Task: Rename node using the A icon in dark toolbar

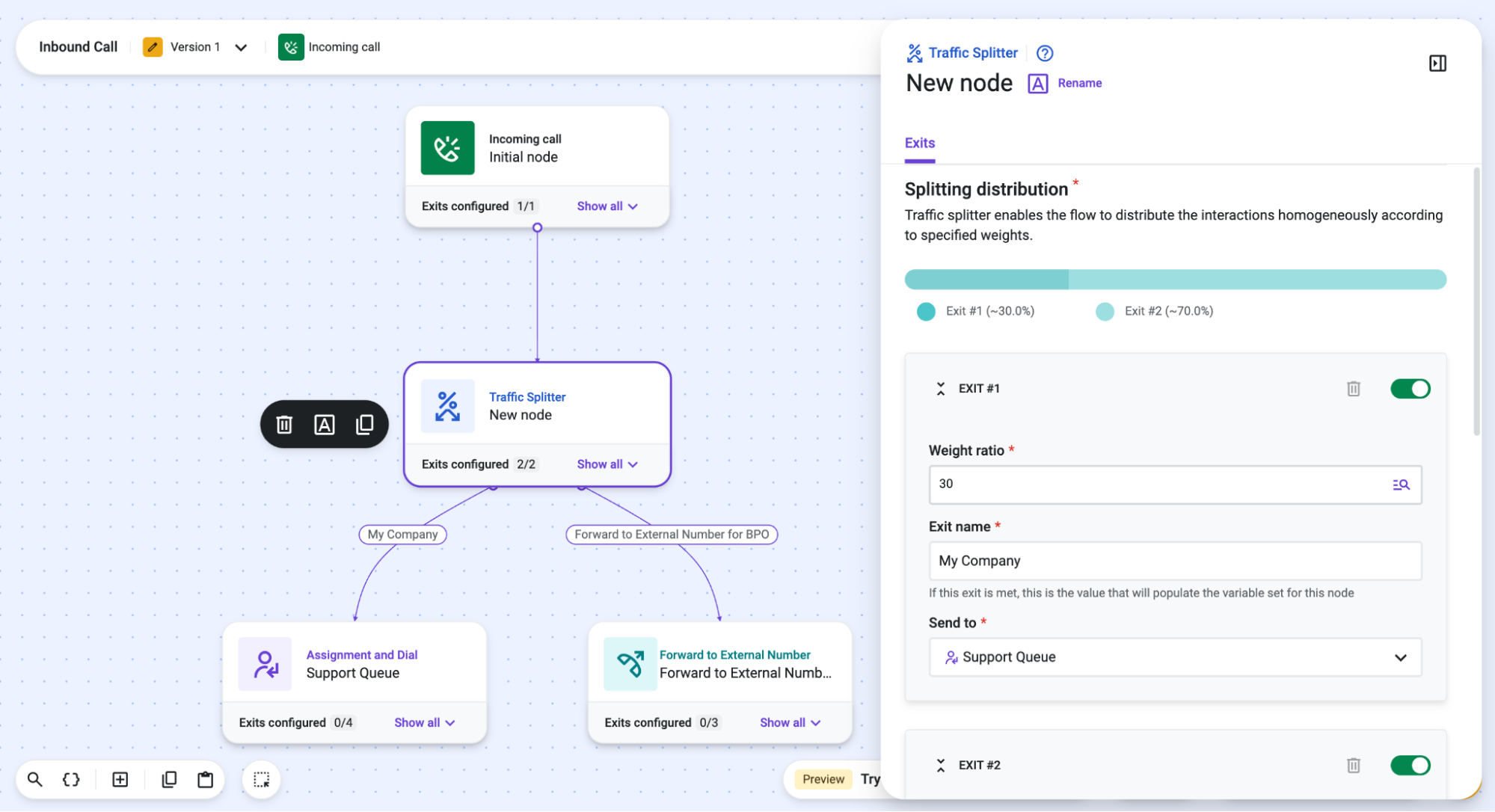Action: click(324, 425)
